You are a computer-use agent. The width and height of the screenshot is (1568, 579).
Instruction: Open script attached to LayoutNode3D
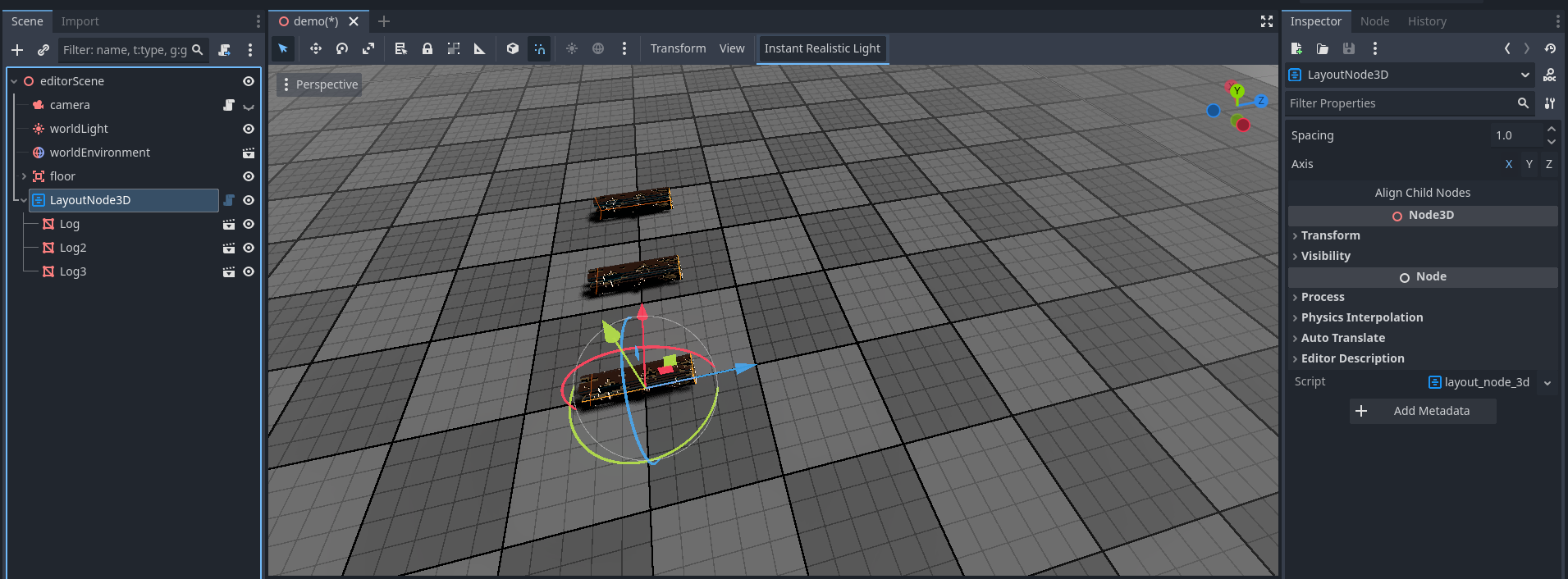(x=229, y=200)
